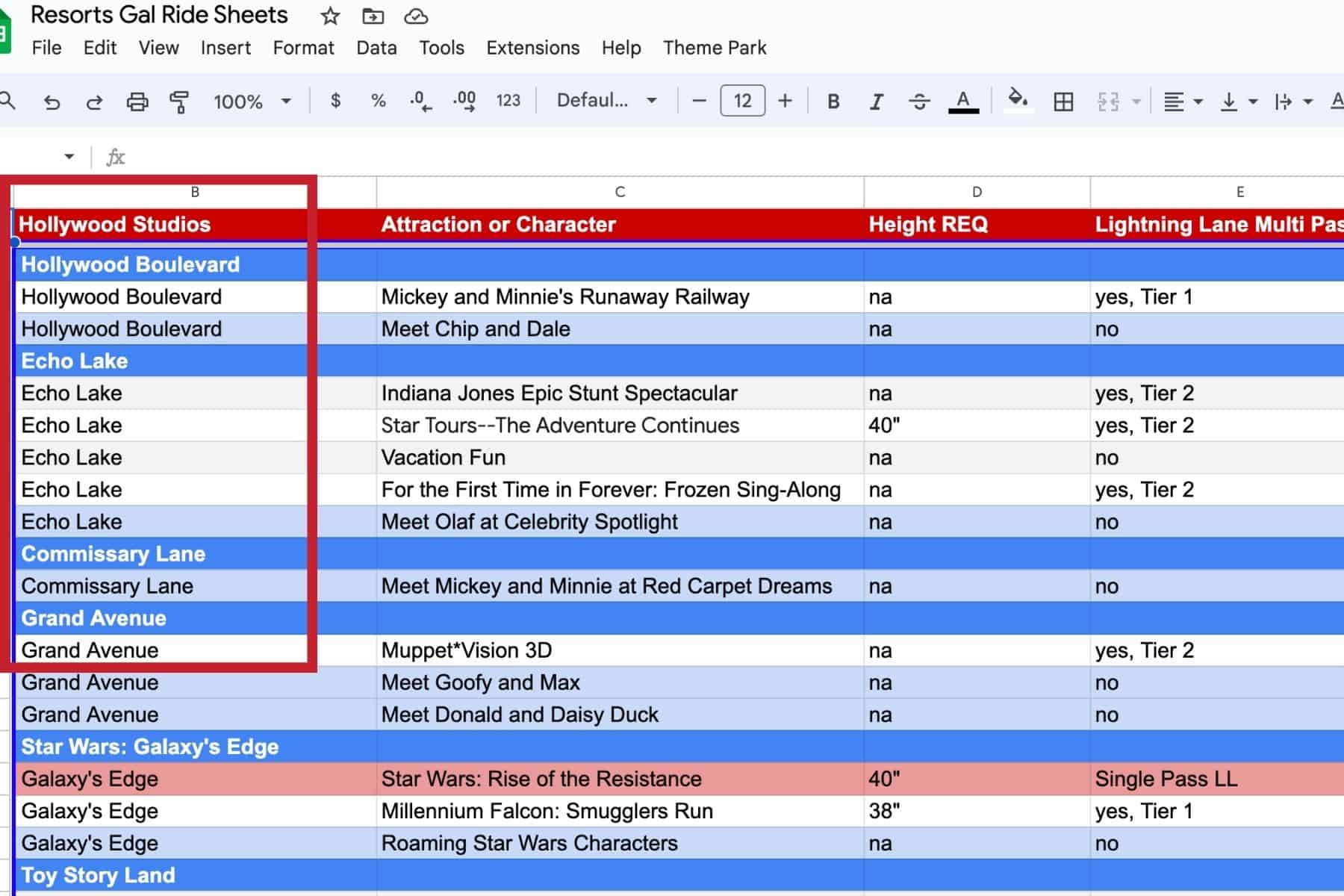
Task: Open the fill color picker
Action: pos(1018,100)
